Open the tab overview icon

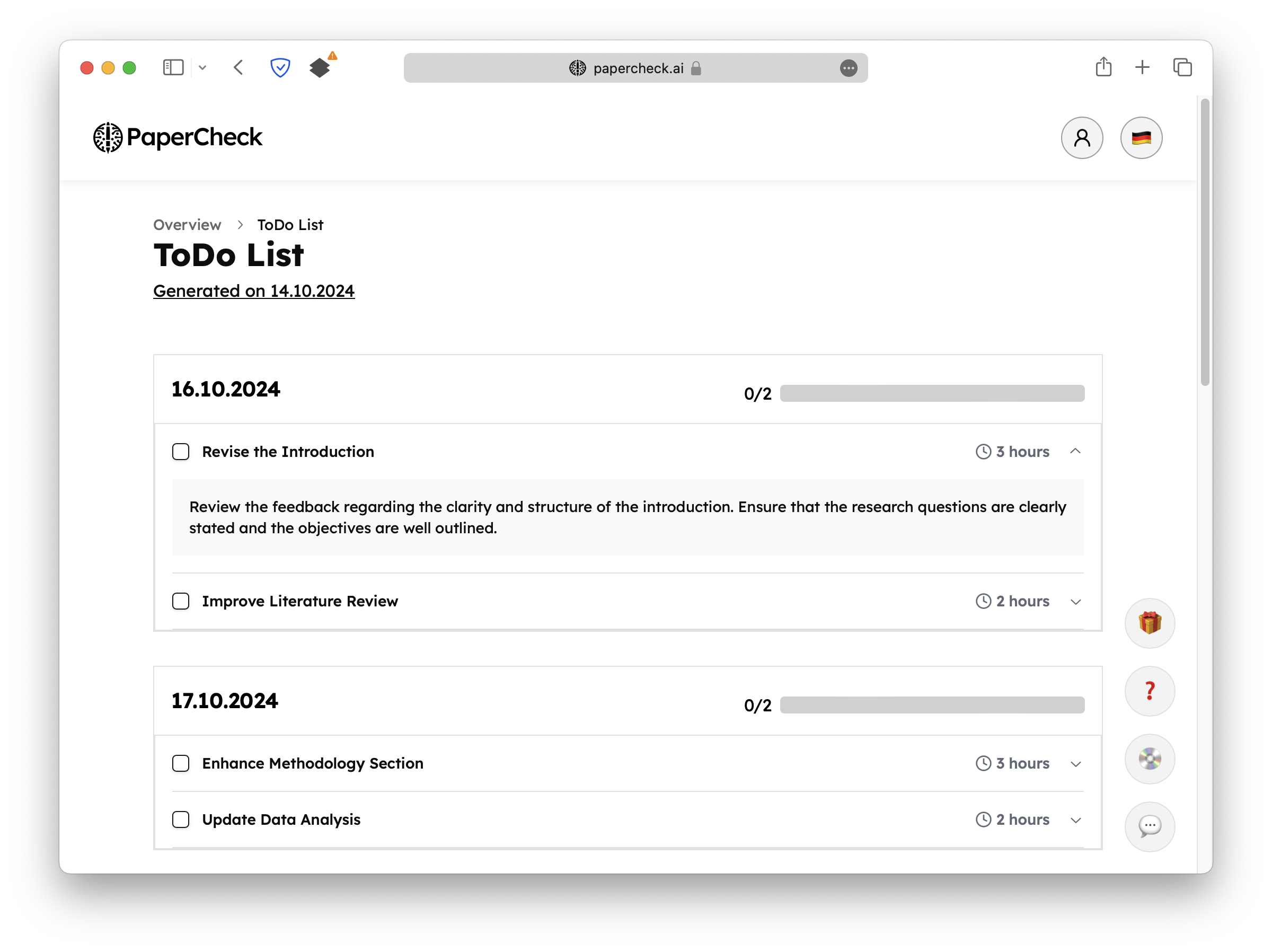(x=1182, y=67)
